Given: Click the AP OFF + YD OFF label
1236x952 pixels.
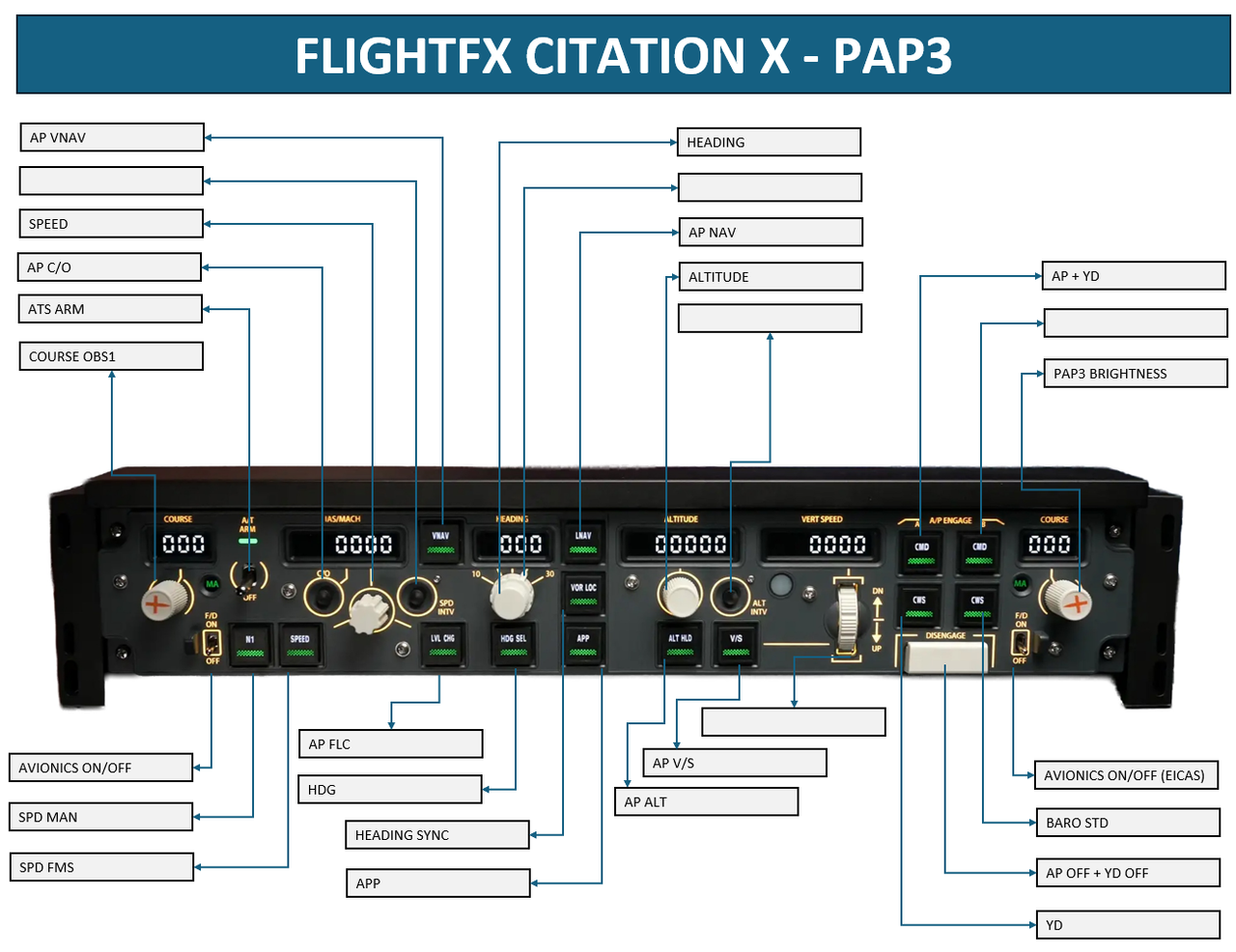Looking at the screenshot, I should point(1128,873).
